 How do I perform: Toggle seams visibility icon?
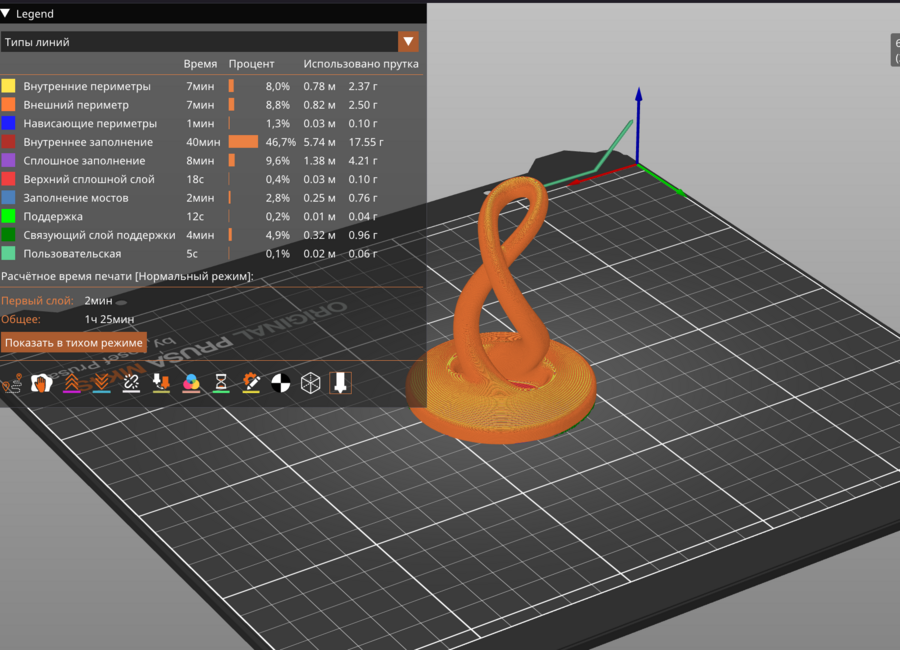[131, 383]
